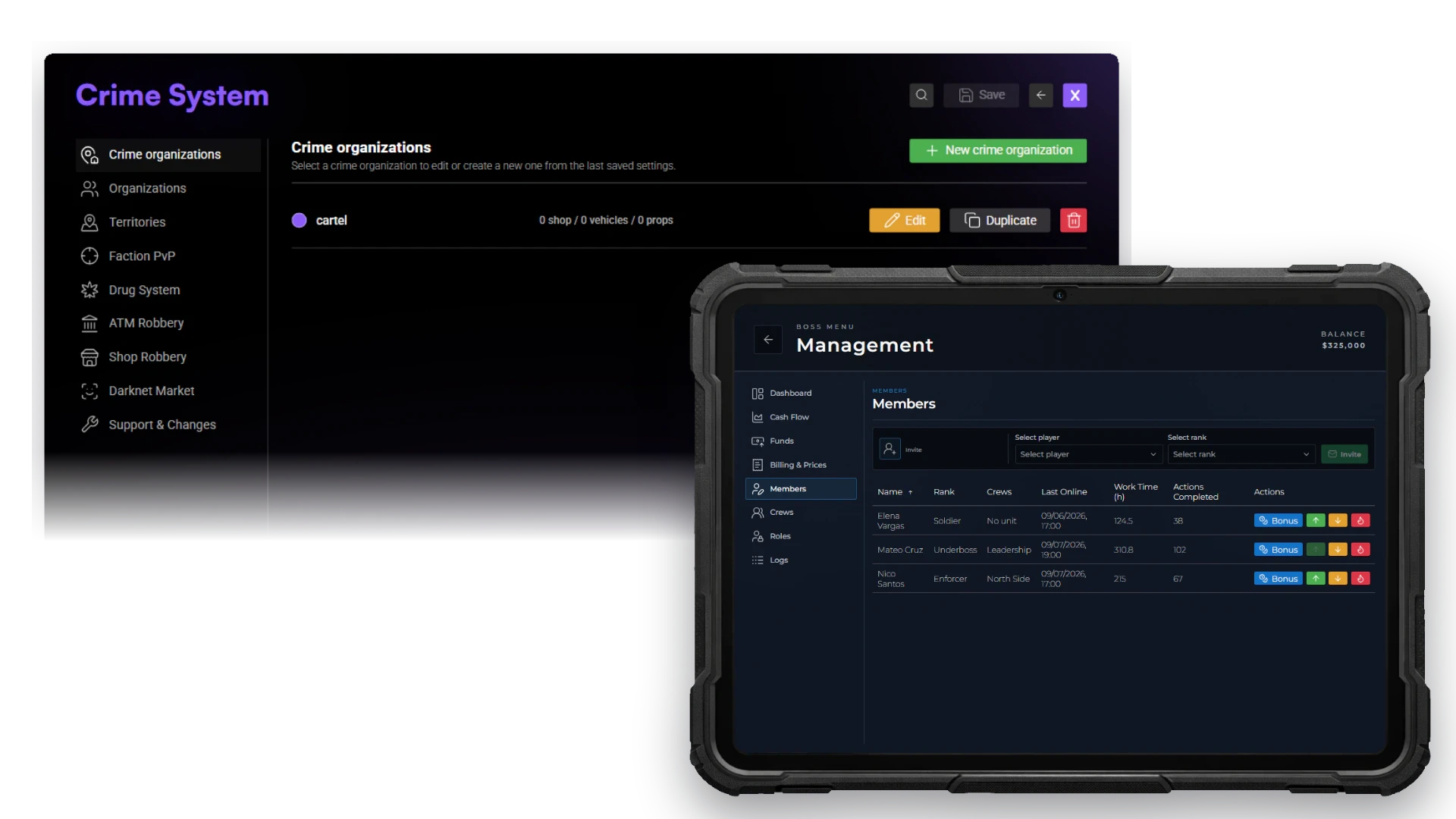Click the back arrow next to Save
Image resolution: width=1456 pixels, height=819 pixels.
pos(1041,96)
